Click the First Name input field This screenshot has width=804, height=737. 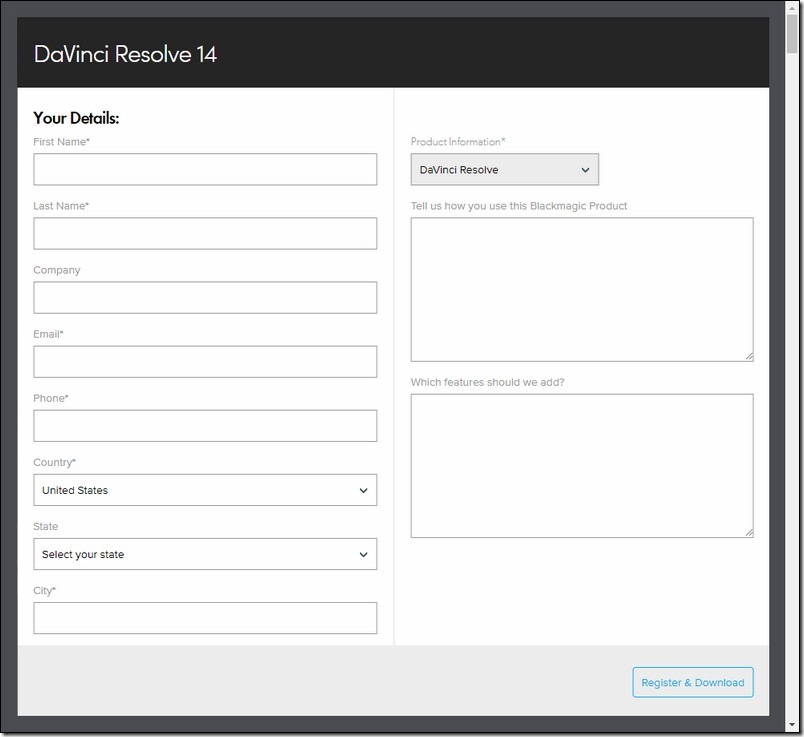tap(205, 169)
